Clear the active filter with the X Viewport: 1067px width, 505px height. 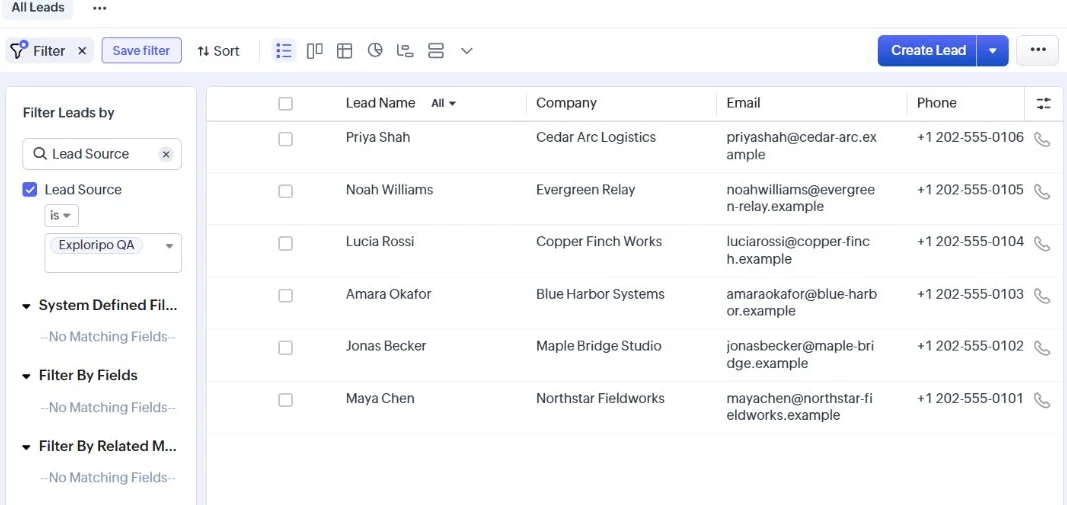pos(82,50)
